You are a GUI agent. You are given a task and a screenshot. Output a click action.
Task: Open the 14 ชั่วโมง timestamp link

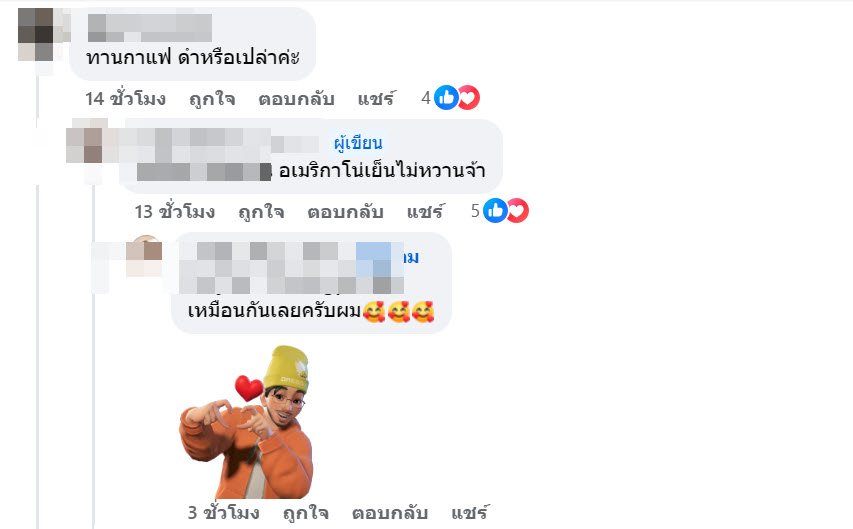click(x=126, y=99)
